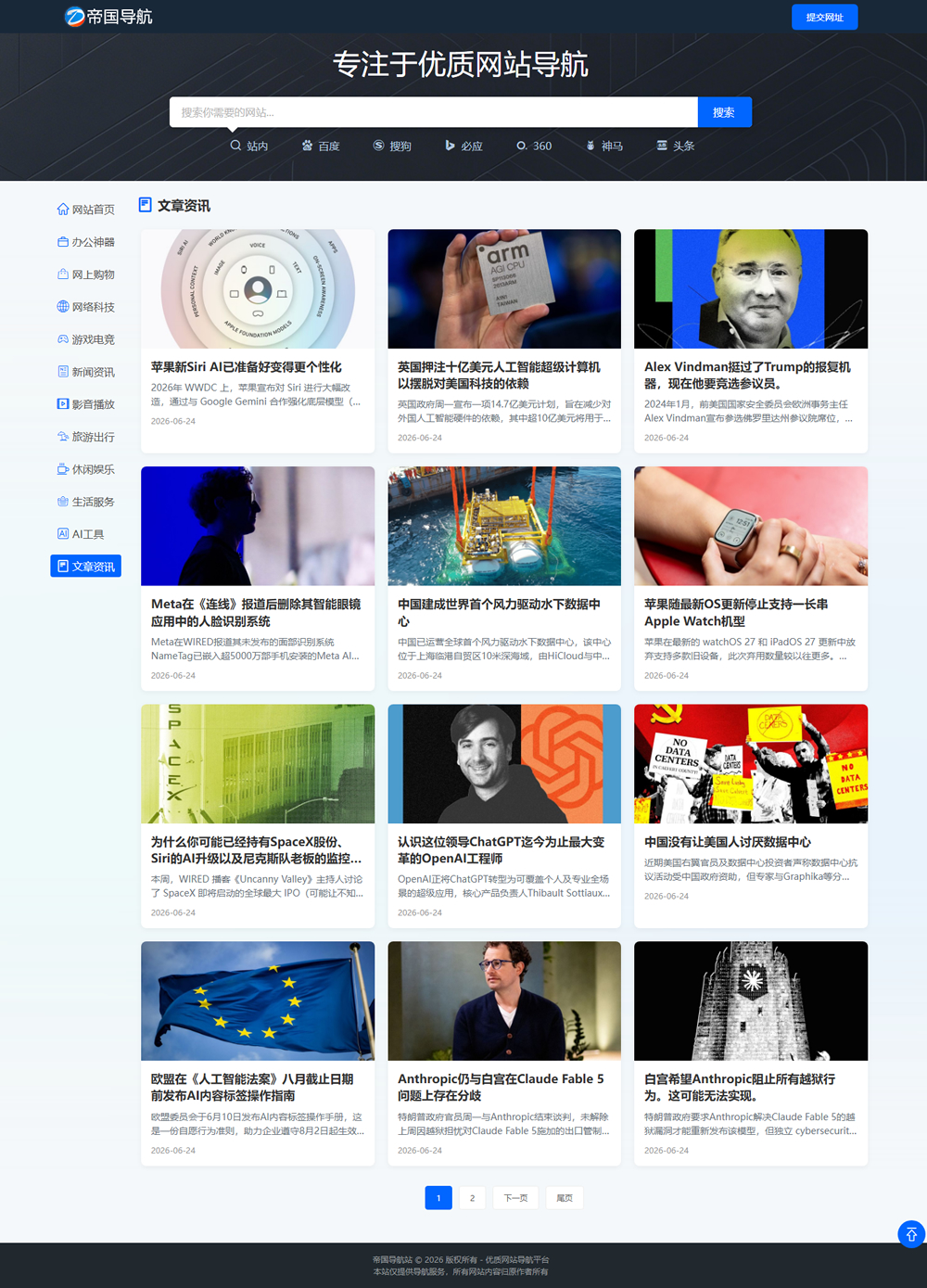
Task: Open article 白宫希望Anthropic阻止所有越狱行为
Action: [740, 1088]
